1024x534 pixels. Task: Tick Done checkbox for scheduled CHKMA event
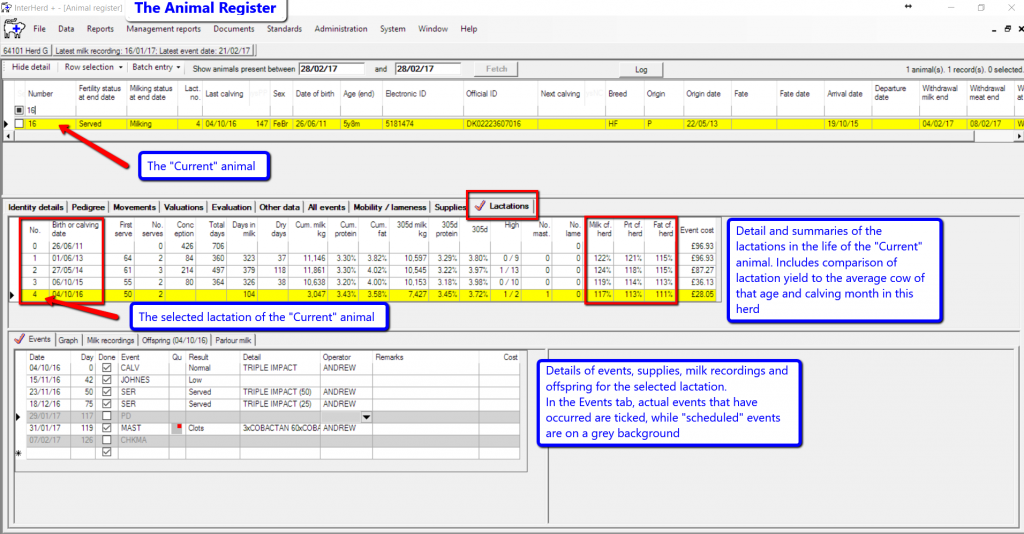(106, 440)
